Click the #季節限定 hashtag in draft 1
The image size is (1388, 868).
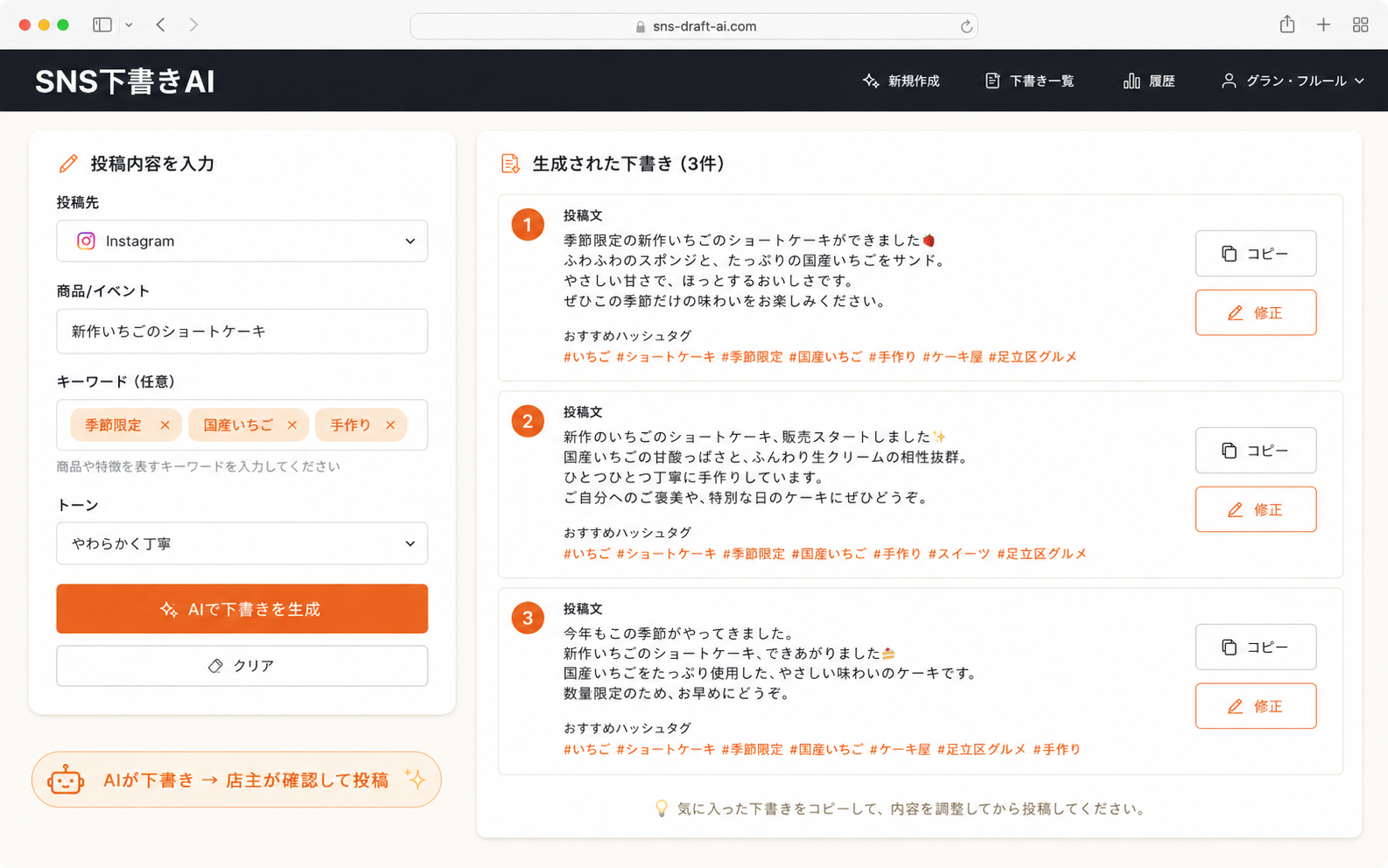tap(752, 357)
